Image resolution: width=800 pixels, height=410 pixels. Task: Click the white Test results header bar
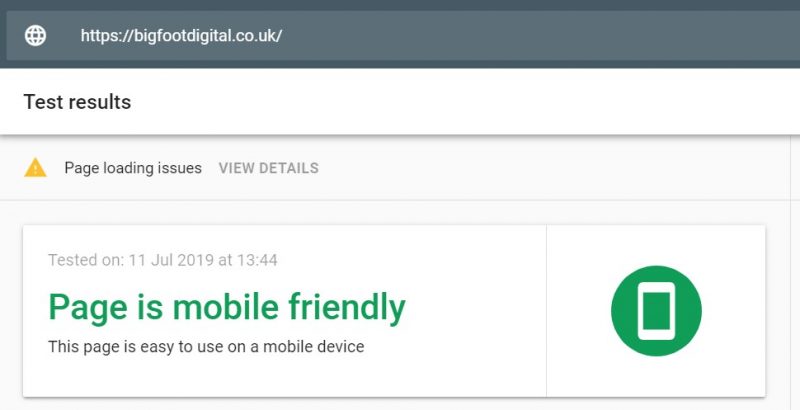400,102
